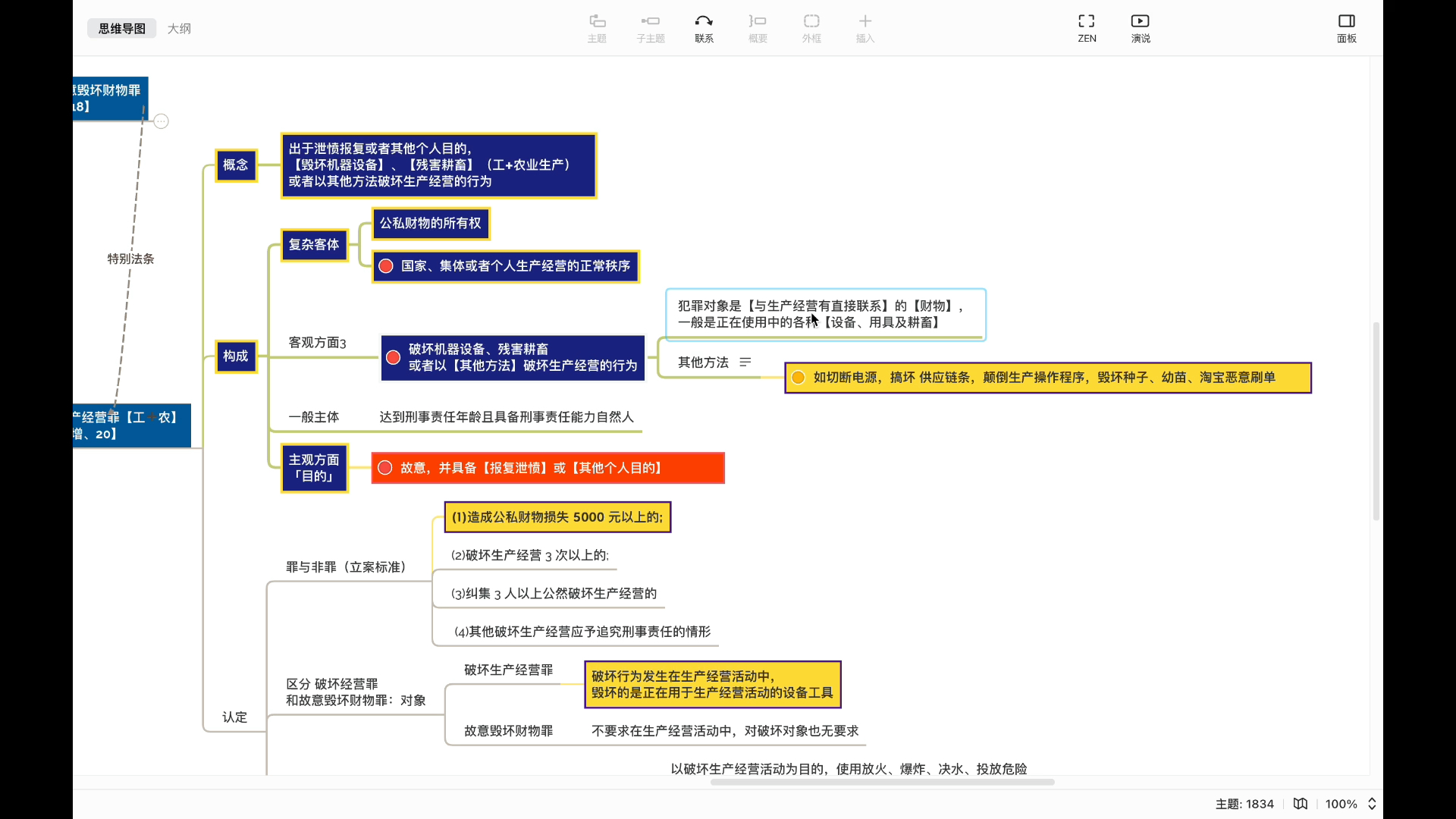Select the 其他方法 node text
This screenshot has width=1456, height=819.
click(703, 362)
